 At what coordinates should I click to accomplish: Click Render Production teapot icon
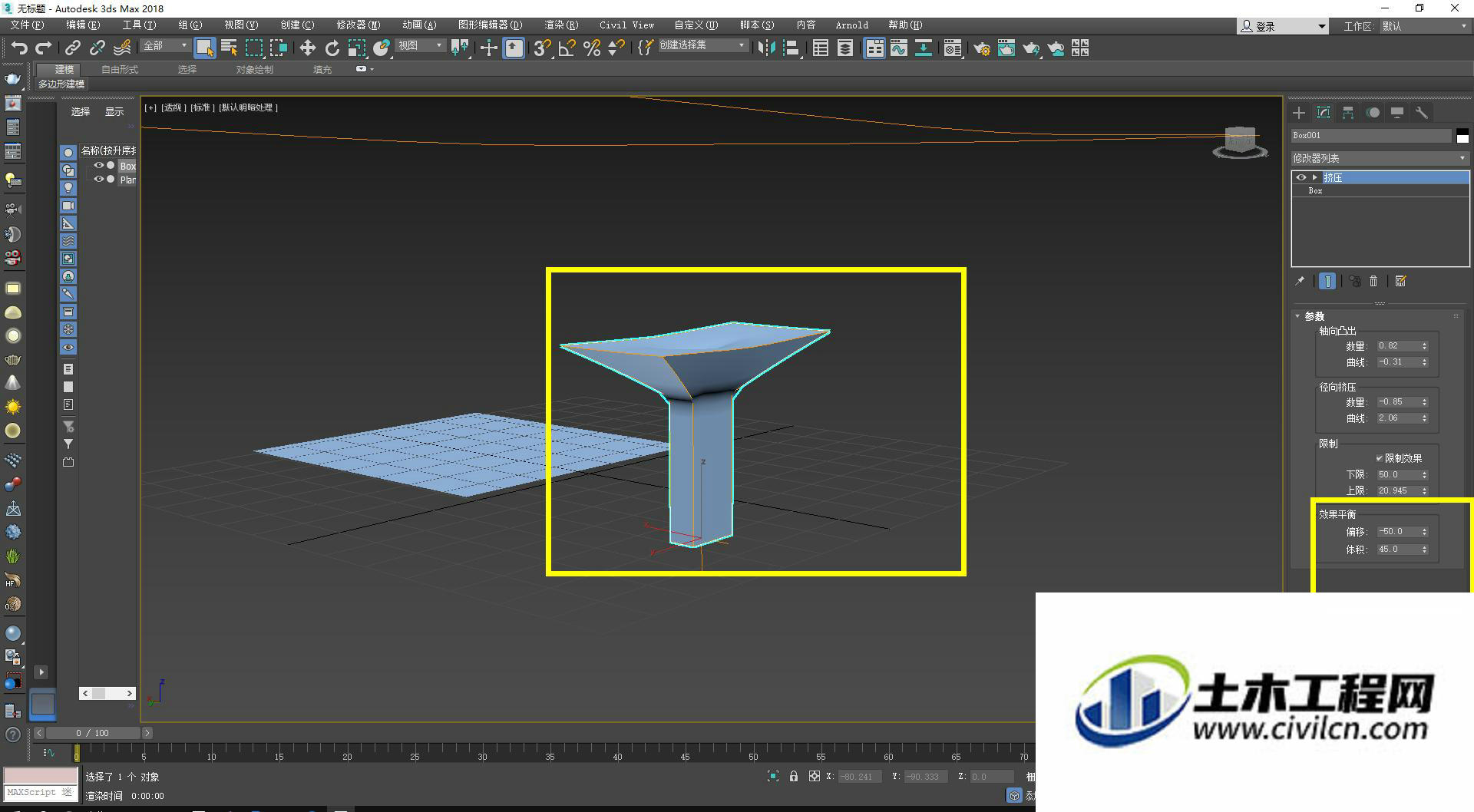coord(1031,48)
